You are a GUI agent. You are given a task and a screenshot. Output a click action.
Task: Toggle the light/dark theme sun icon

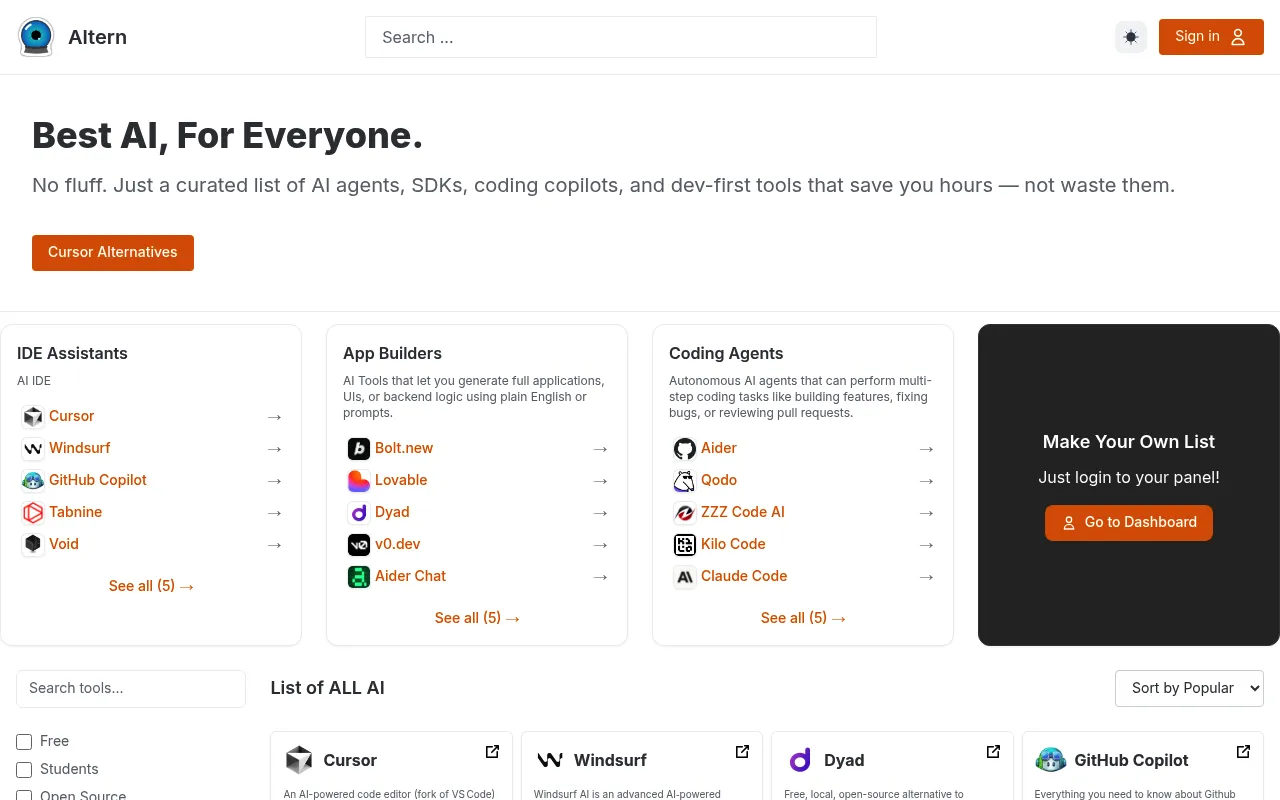coord(1131,37)
